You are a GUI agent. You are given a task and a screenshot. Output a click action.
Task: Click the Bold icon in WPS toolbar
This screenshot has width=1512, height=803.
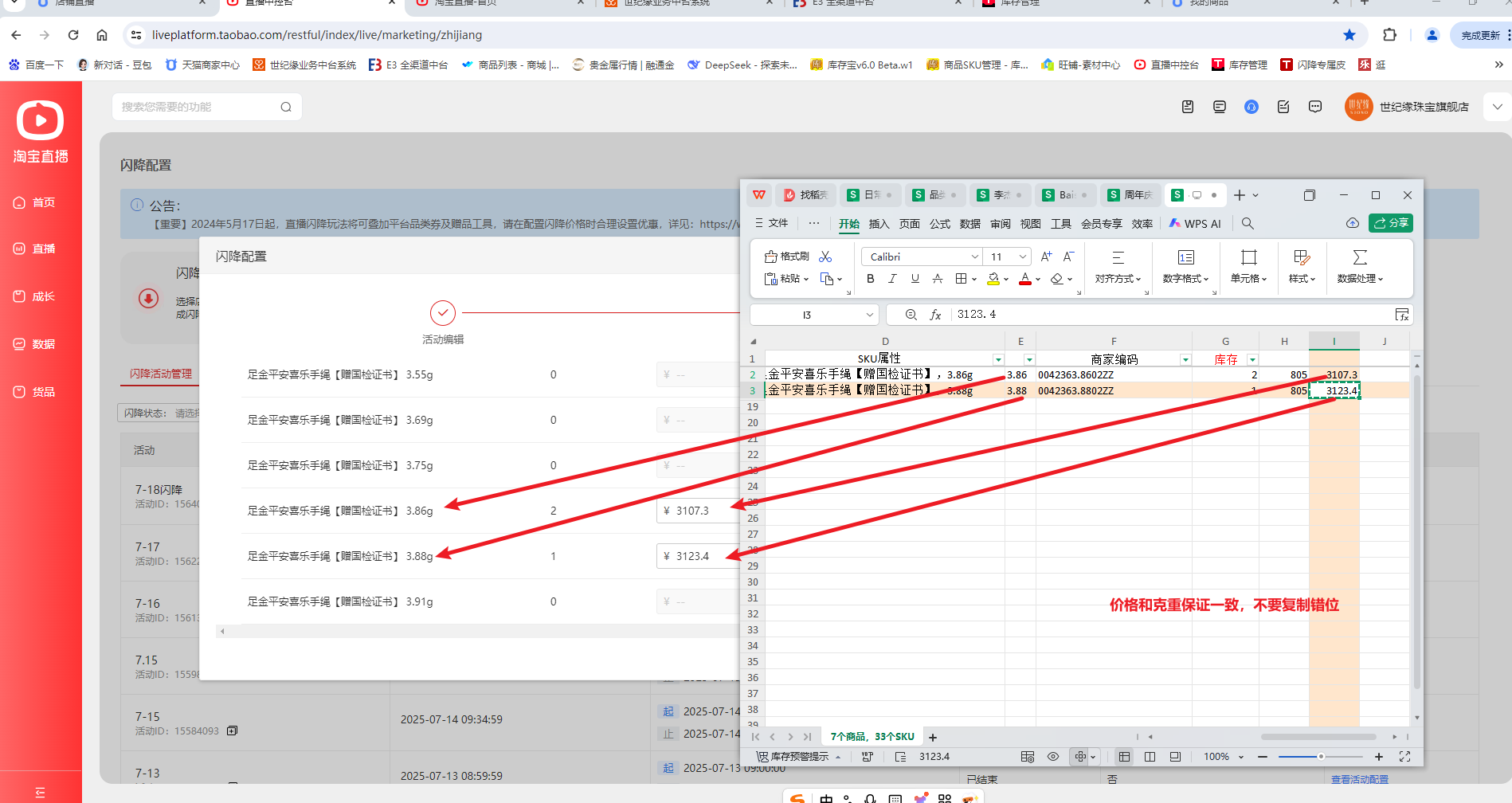point(870,279)
